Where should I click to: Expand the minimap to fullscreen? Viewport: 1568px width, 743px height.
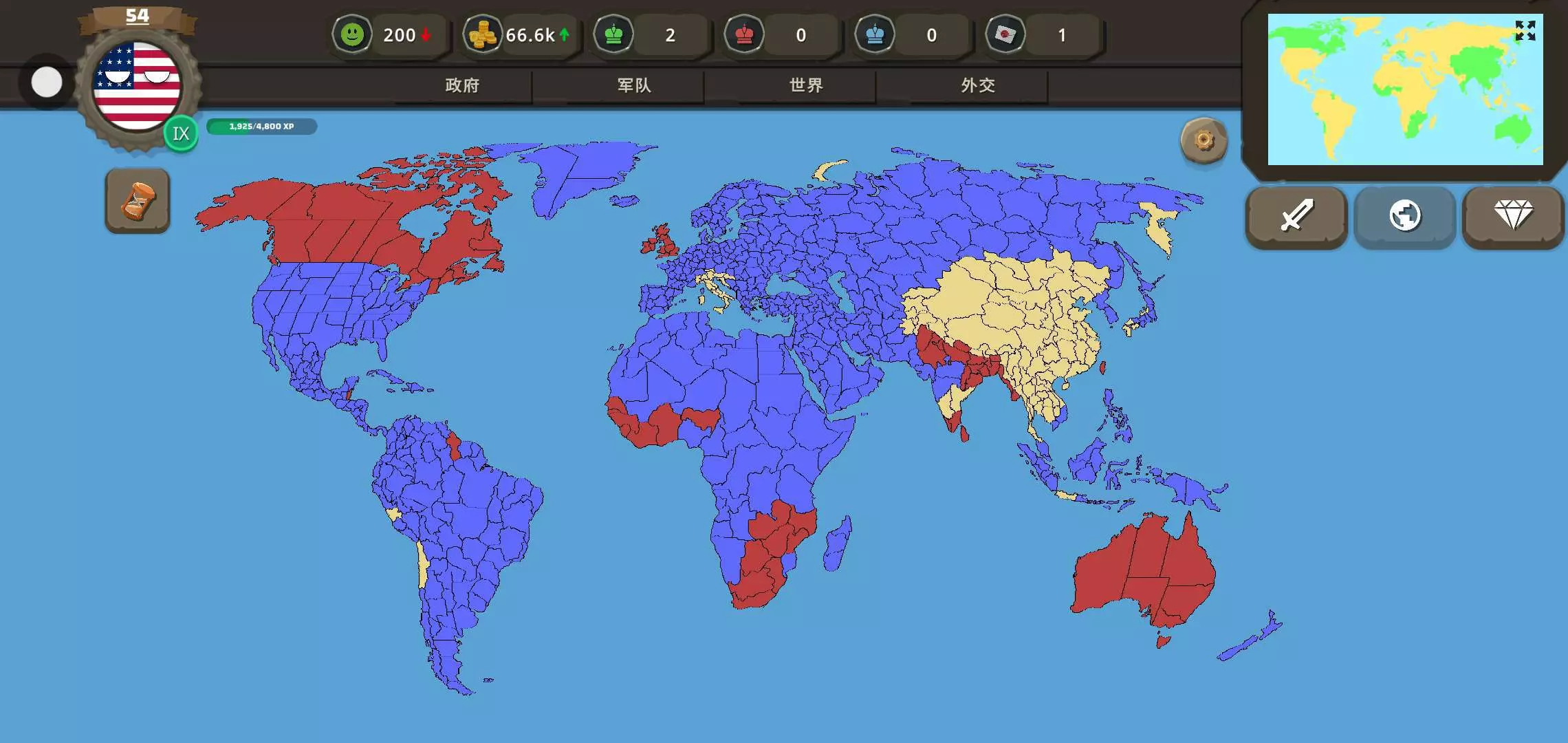click(1525, 30)
